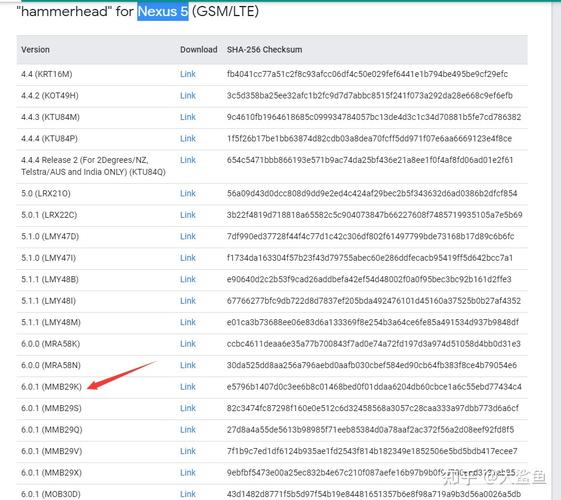This screenshot has height=500, width=561.
Task: Click checksum starting with 67766277bfc9db72
Action: [374, 301]
